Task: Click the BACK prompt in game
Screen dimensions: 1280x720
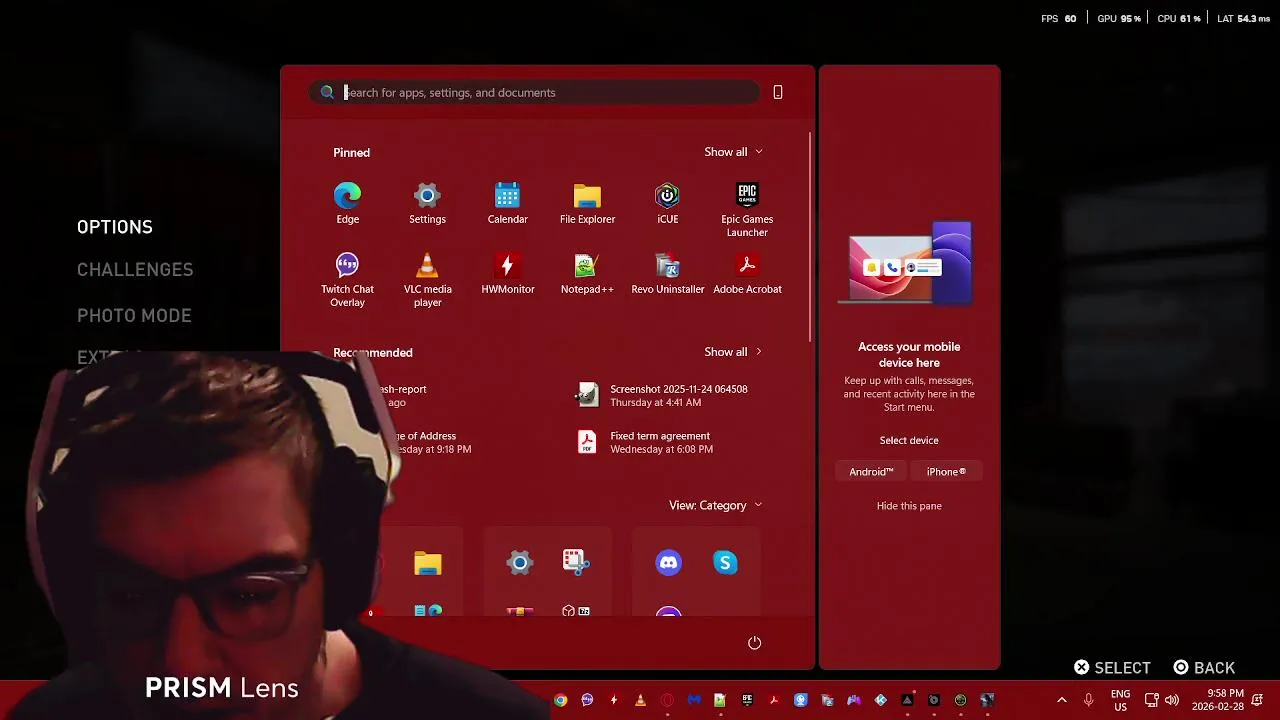Action: point(1204,668)
